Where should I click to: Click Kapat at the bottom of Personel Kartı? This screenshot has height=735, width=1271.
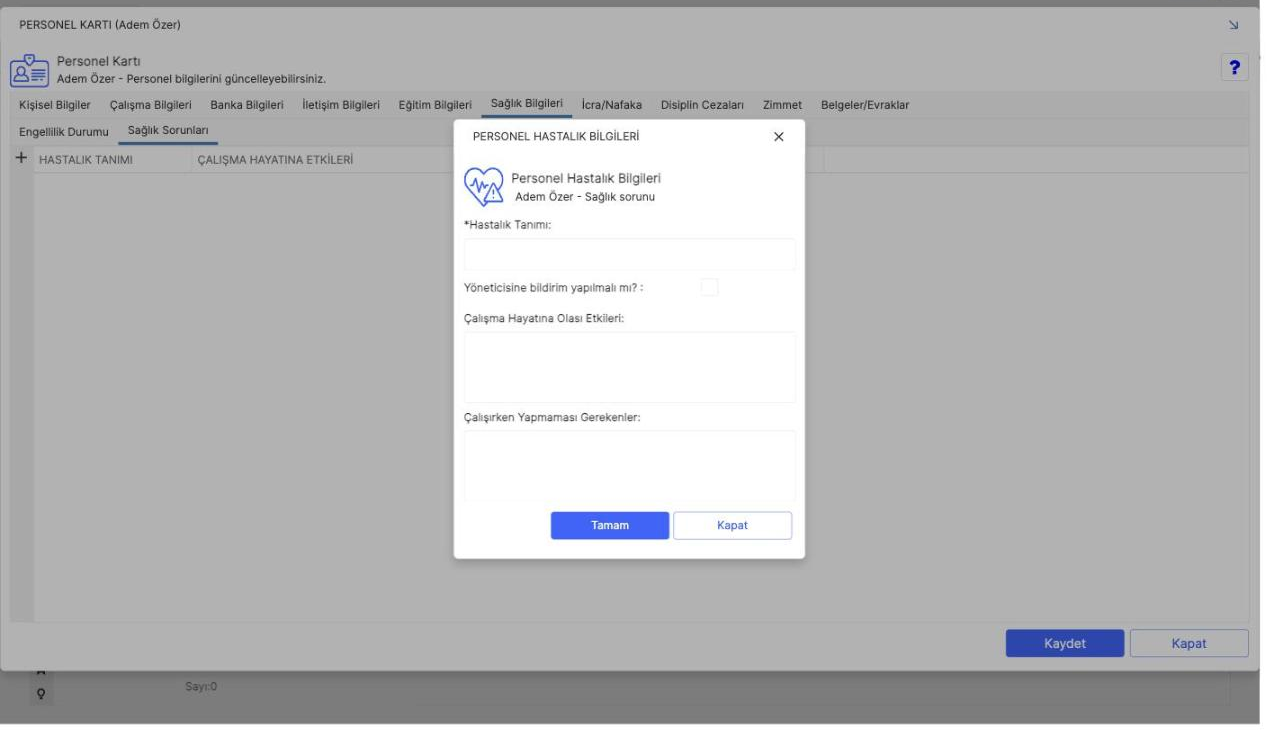click(x=1189, y=643)
